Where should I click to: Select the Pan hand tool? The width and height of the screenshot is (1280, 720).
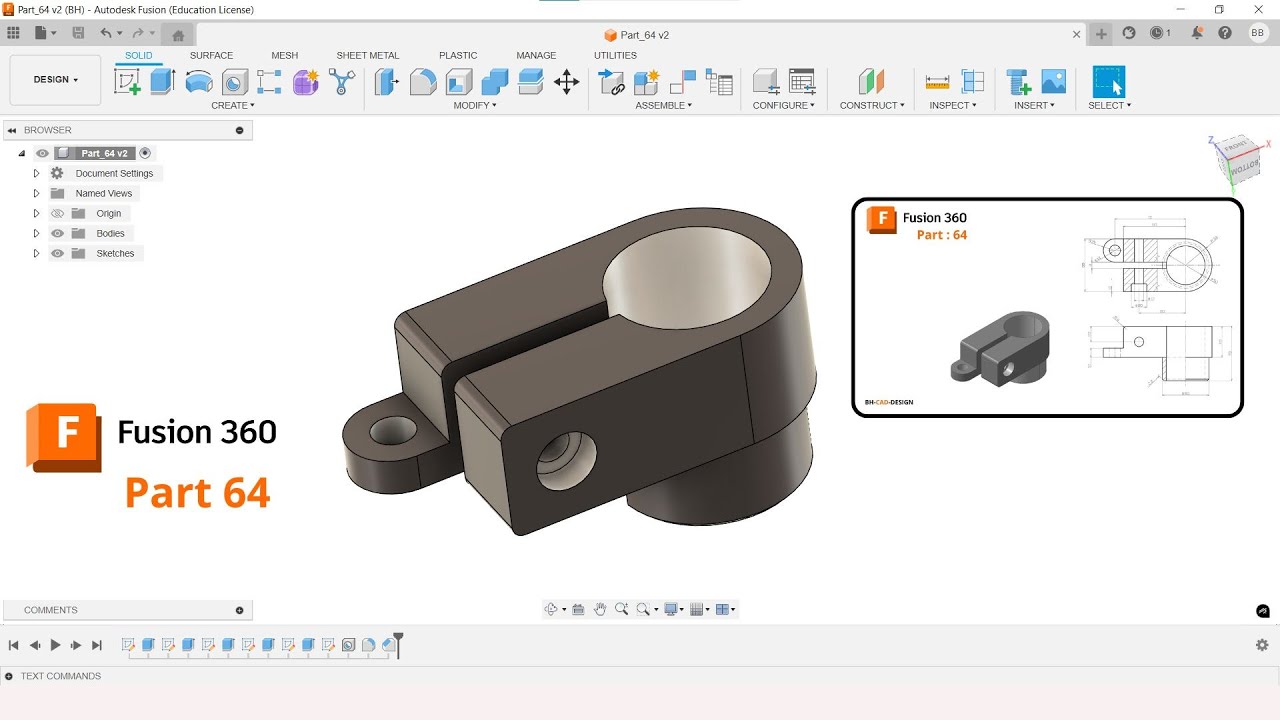pos(600,609)
